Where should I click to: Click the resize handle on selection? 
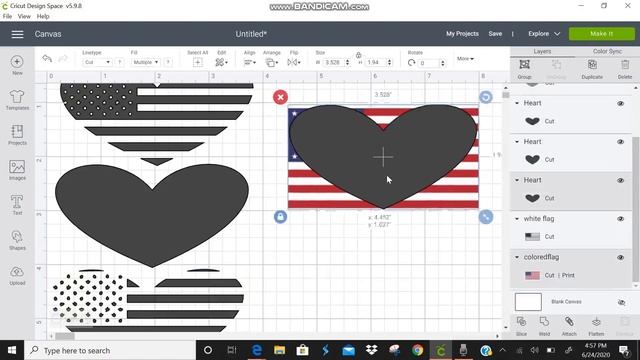pos(486,217)
